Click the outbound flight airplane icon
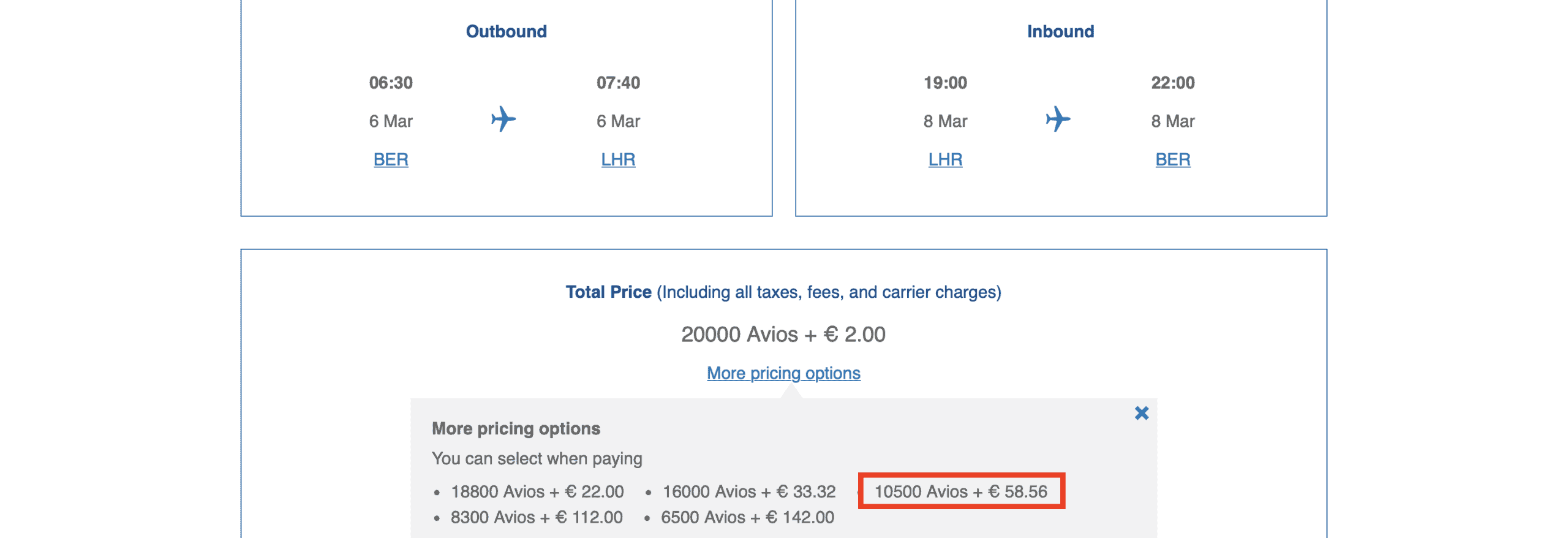The width and height of the screenshot is (1568, 538). tap(503, 119)
